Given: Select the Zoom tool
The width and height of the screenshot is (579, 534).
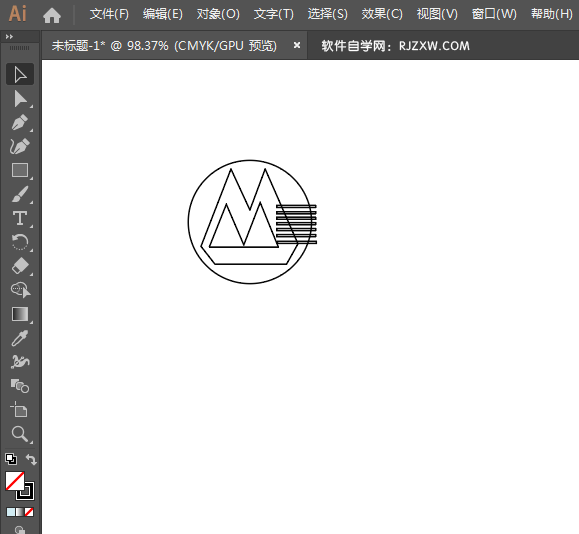Looking at the screenshot, I should coord(20,434).
